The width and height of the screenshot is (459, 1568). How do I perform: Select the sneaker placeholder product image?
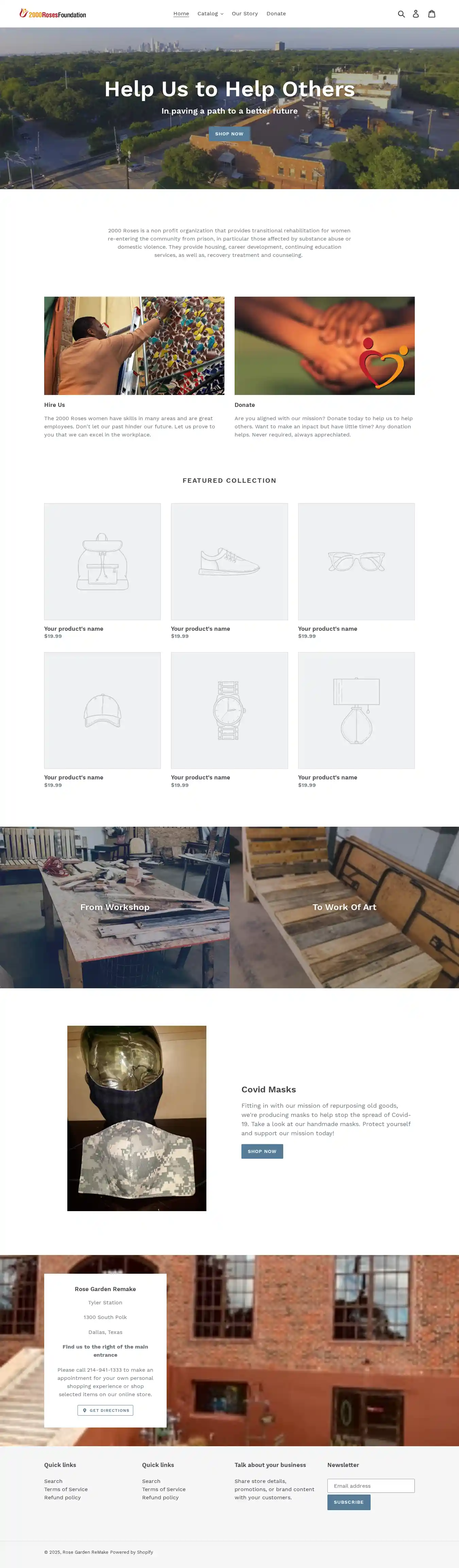tap(229, 561)
